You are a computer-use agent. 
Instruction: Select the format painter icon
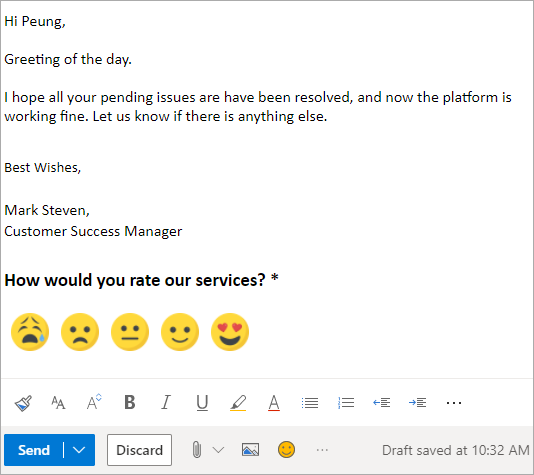point(23,403)
